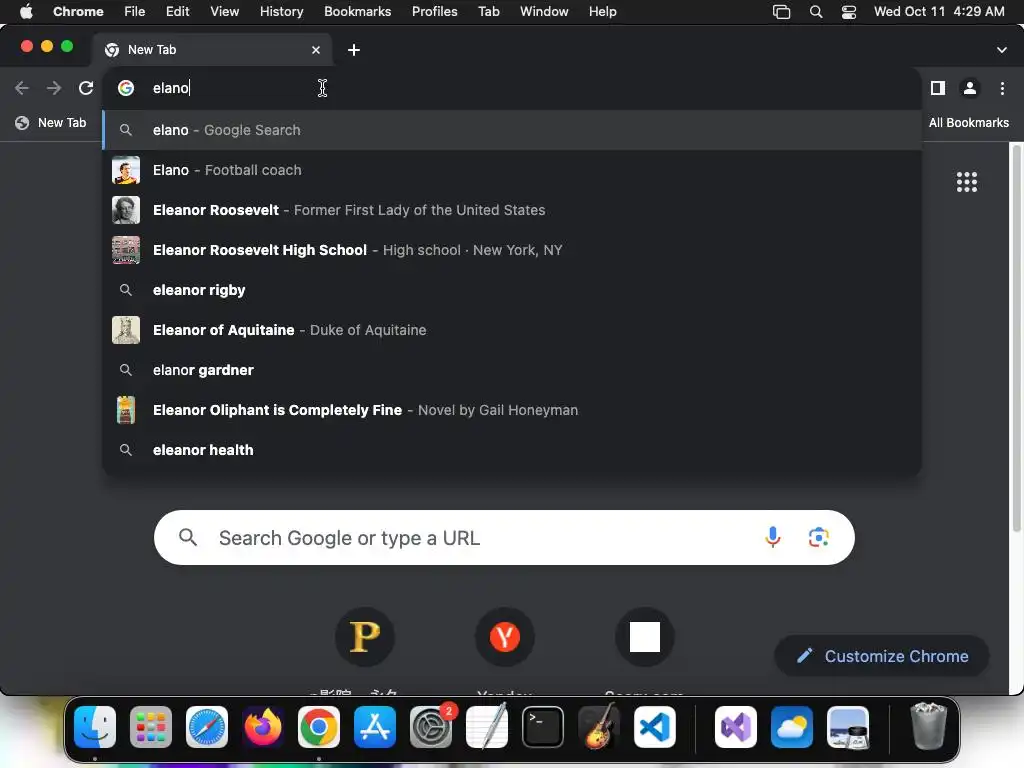Viewport: 1024px width, 768px height.
Task: Reload the page with the refresh icon
Action: [x=86, y=88]
